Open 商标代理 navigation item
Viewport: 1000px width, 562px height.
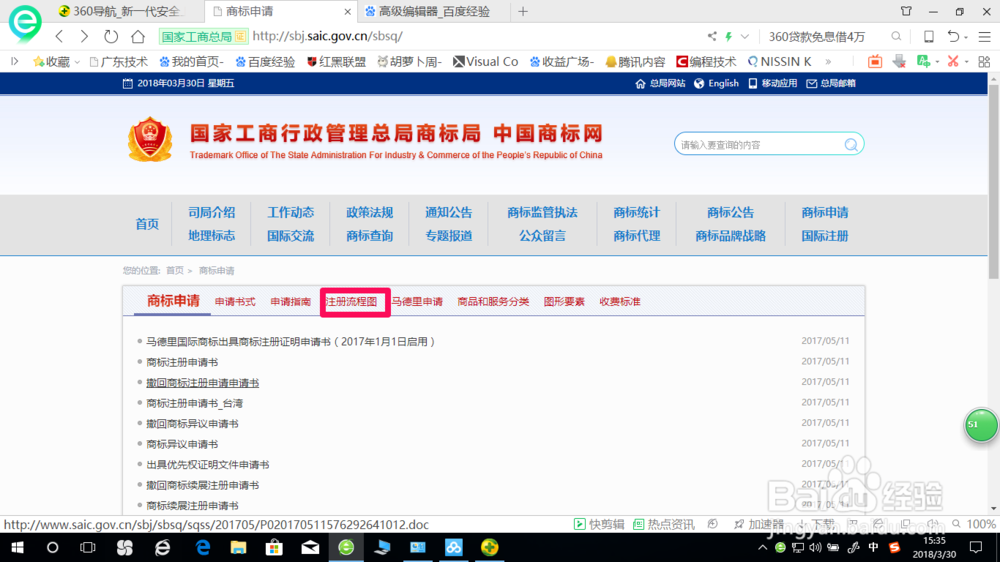(636, 236)
